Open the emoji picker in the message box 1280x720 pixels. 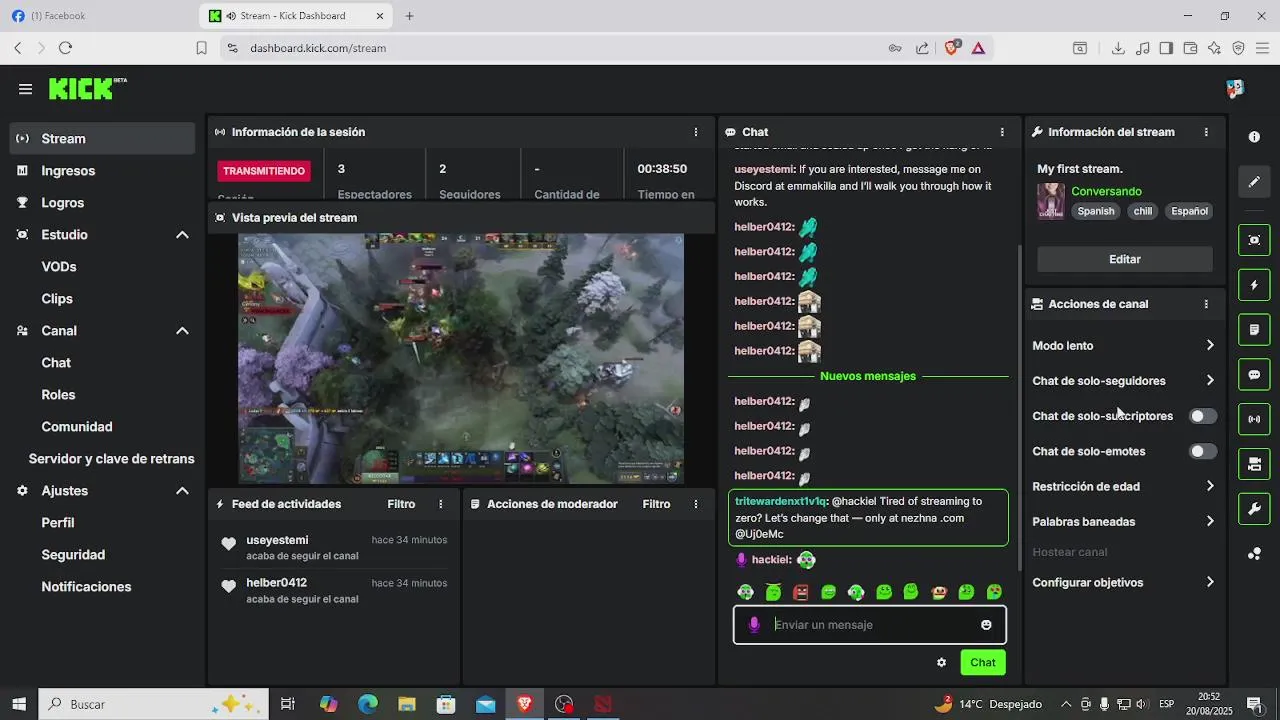(x=986, y=625)
